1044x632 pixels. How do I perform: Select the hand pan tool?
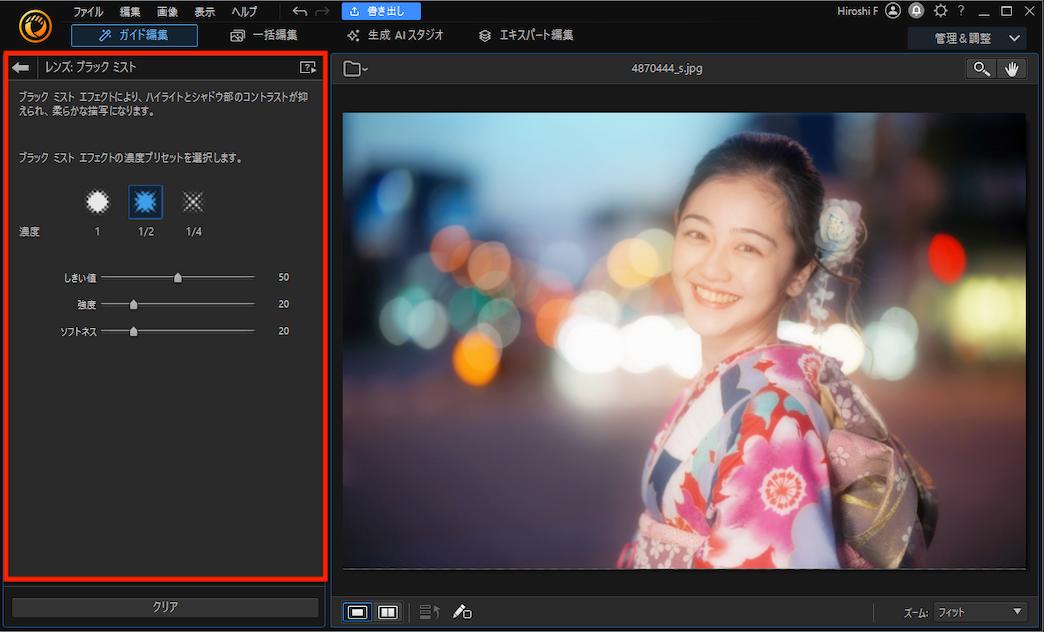[x=1011, y=69]
